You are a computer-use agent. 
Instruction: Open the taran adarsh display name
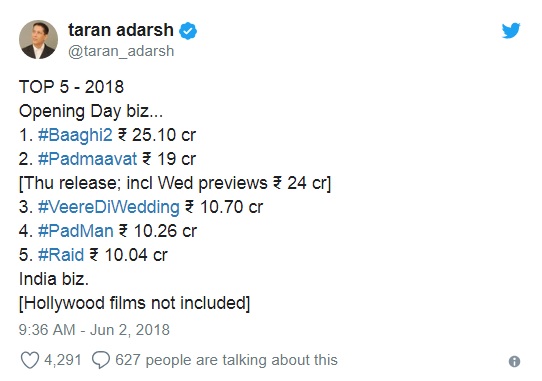[x=121, y=30]
